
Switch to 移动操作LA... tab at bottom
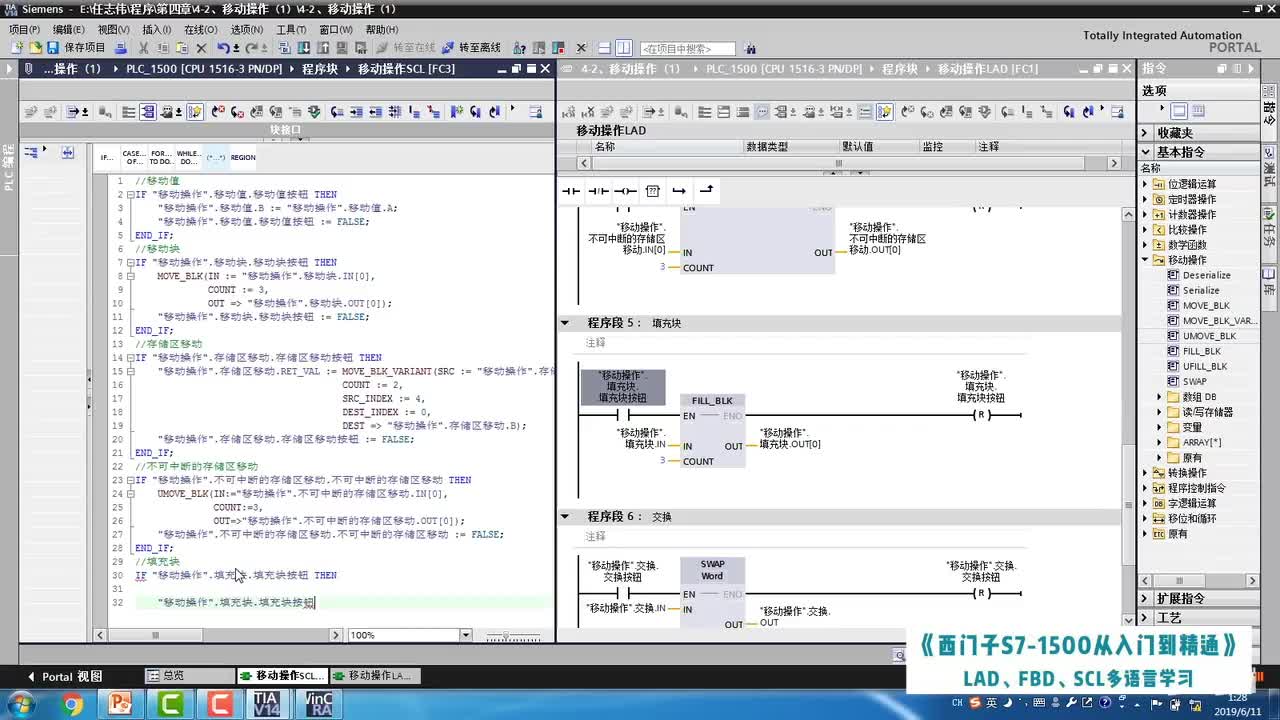point(374,676)
